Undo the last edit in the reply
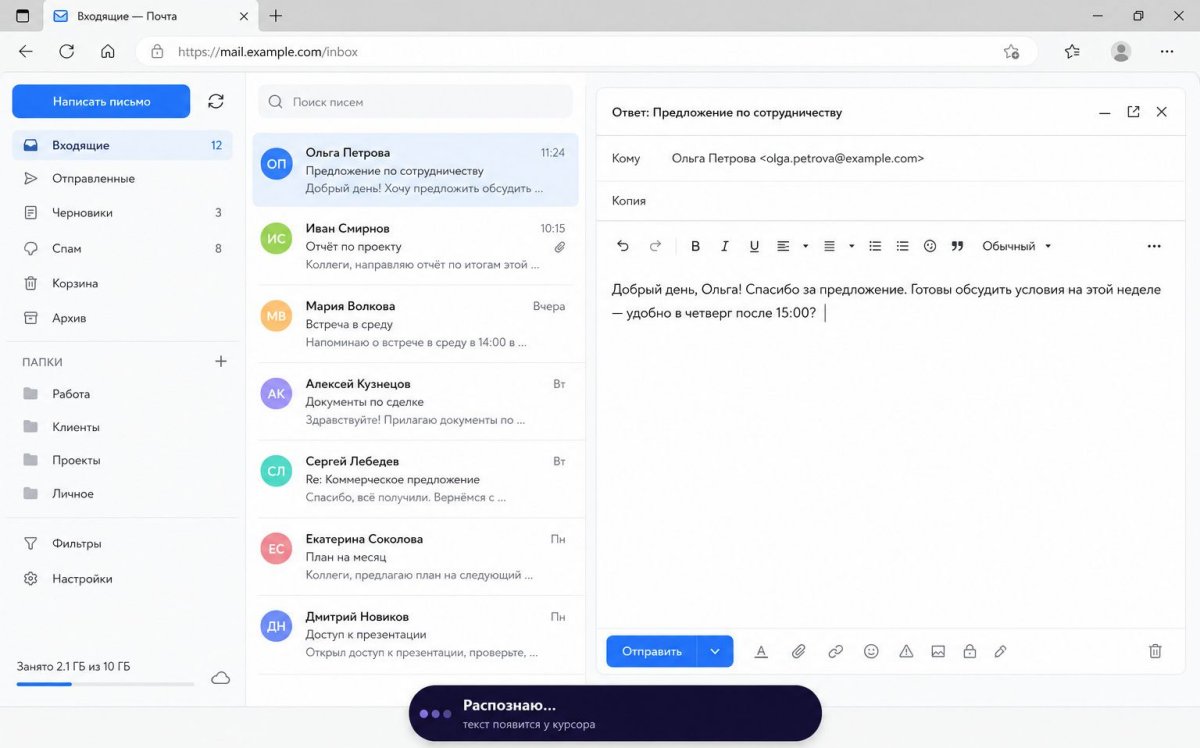 (x=623, y=246)
